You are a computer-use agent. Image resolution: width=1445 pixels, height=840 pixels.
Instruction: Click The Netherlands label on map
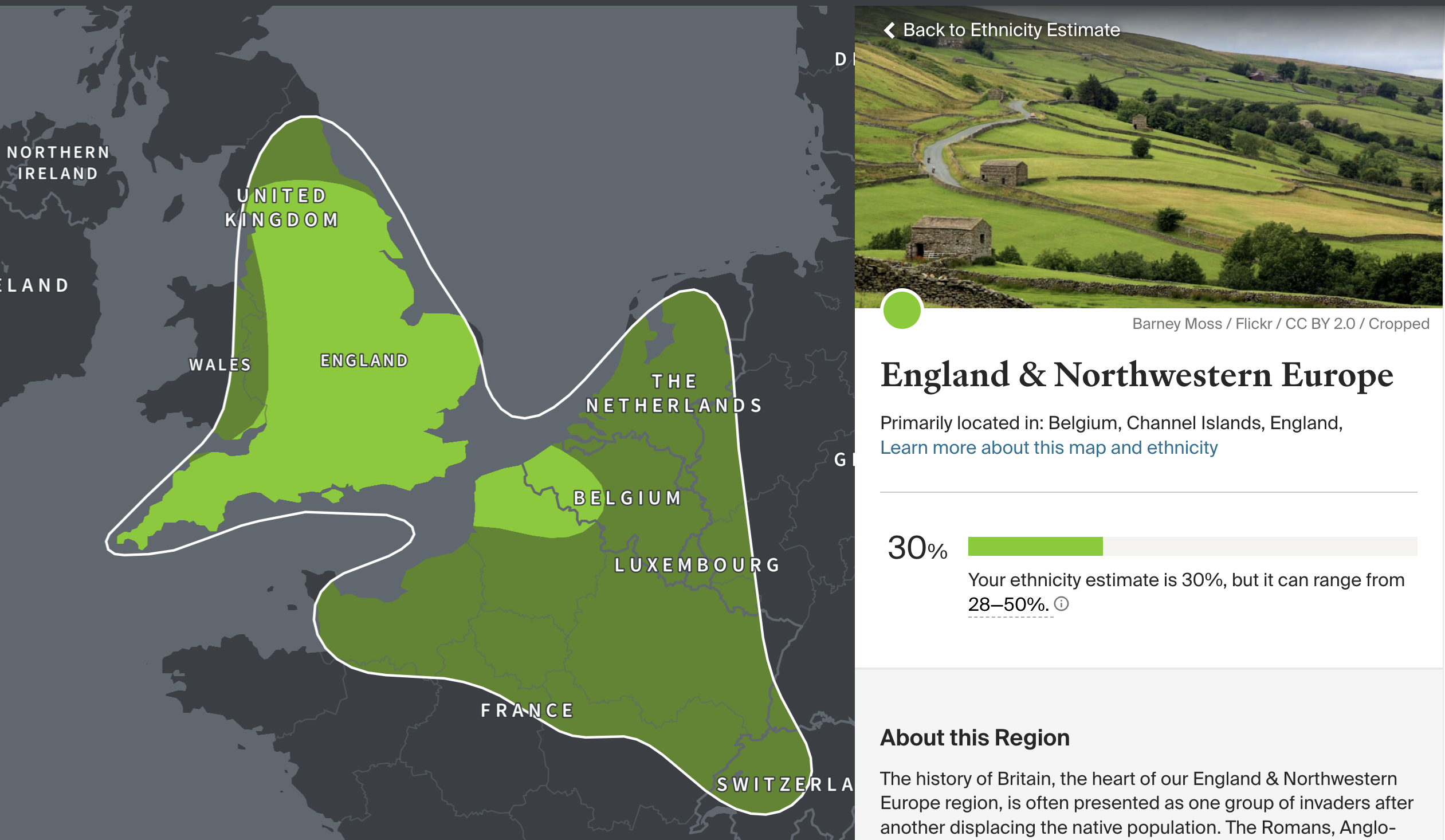[674, 393]
